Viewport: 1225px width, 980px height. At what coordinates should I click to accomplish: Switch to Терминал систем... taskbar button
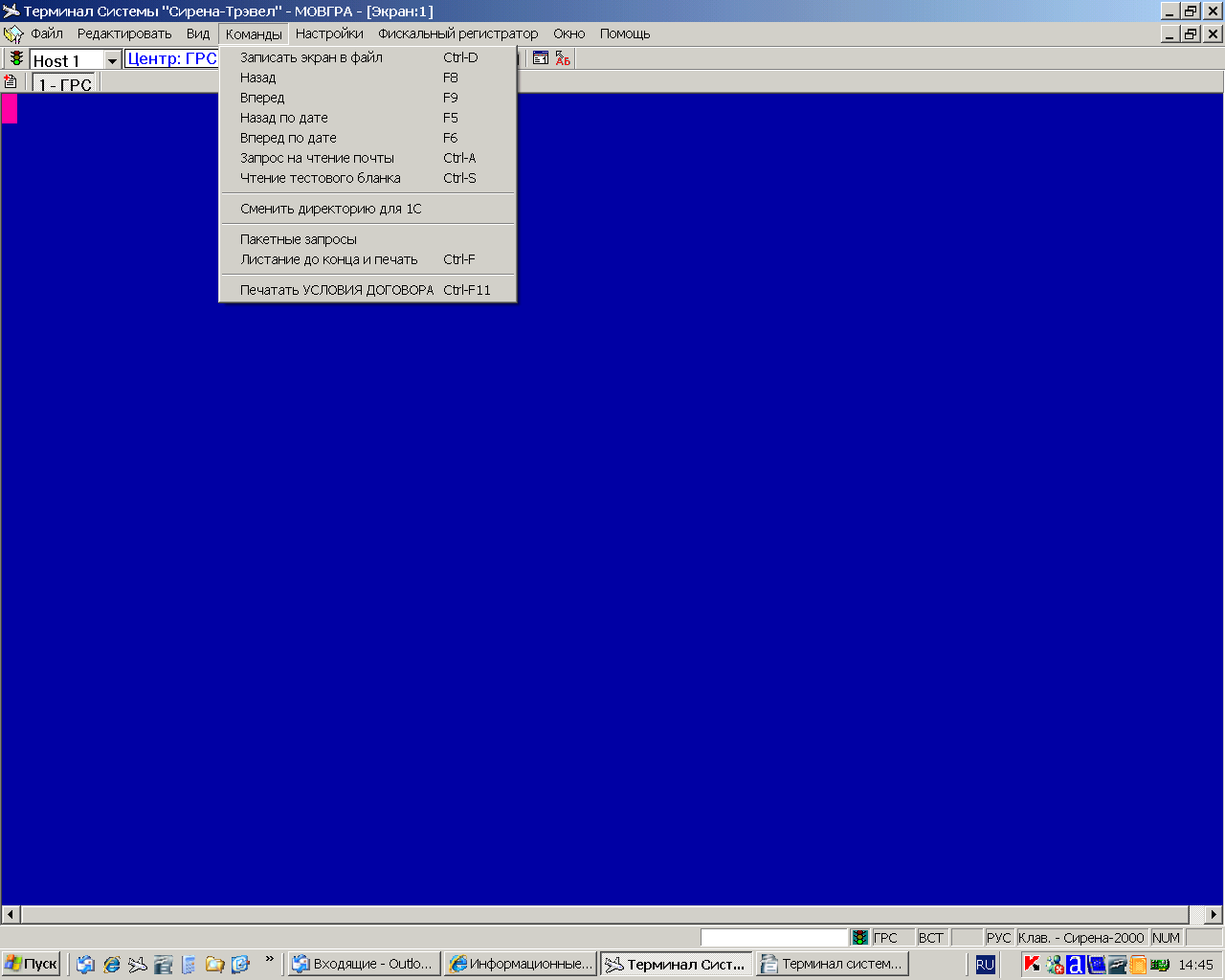click(x=832, y=964)
